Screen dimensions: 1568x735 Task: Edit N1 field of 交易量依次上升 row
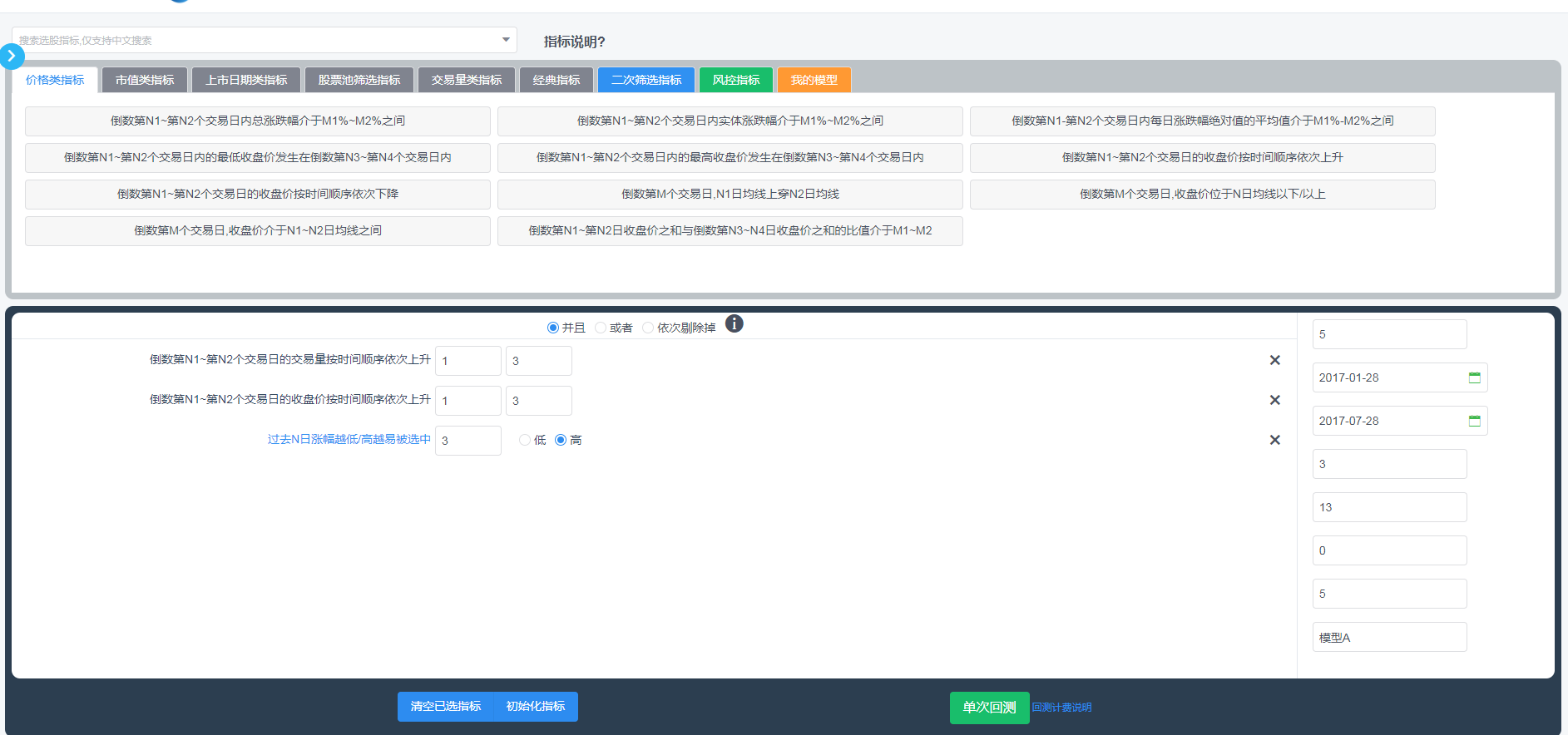[x=468, y=361]
